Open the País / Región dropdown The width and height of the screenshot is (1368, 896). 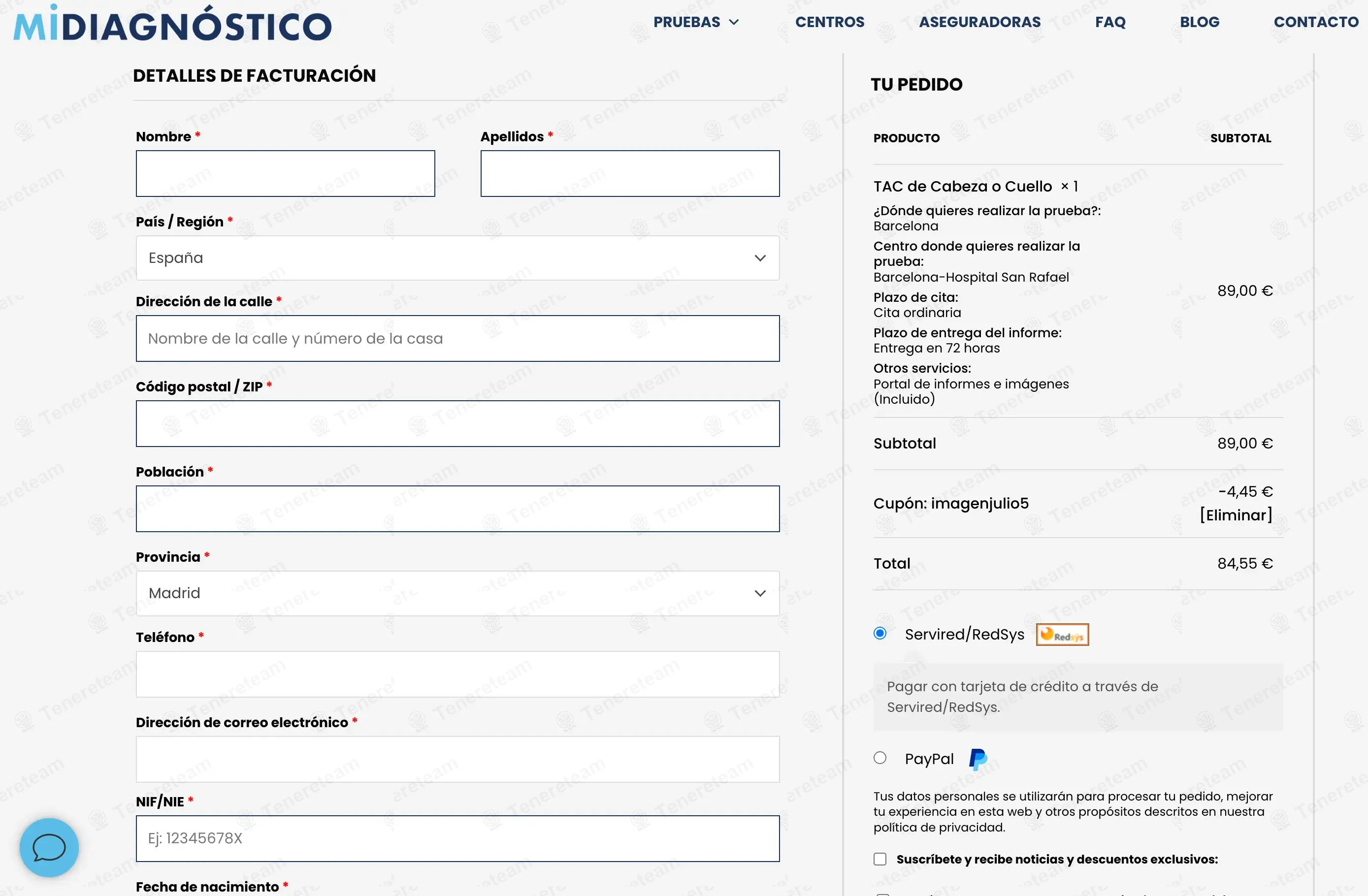pyautogui.click(x=457, y=258)
